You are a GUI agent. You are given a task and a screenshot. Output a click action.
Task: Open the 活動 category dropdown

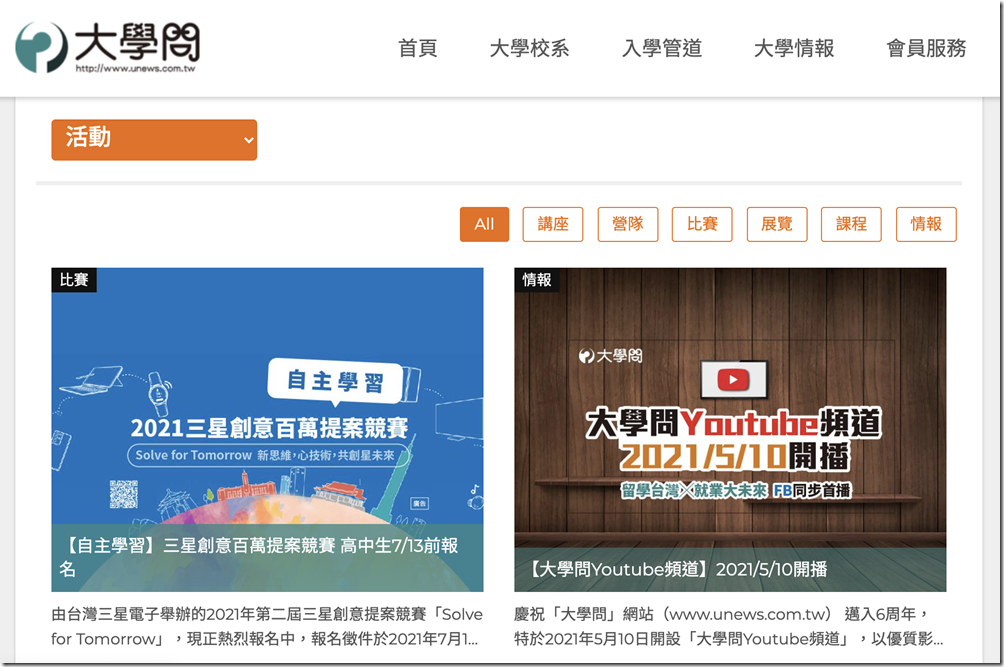click(x=154, y=140)
